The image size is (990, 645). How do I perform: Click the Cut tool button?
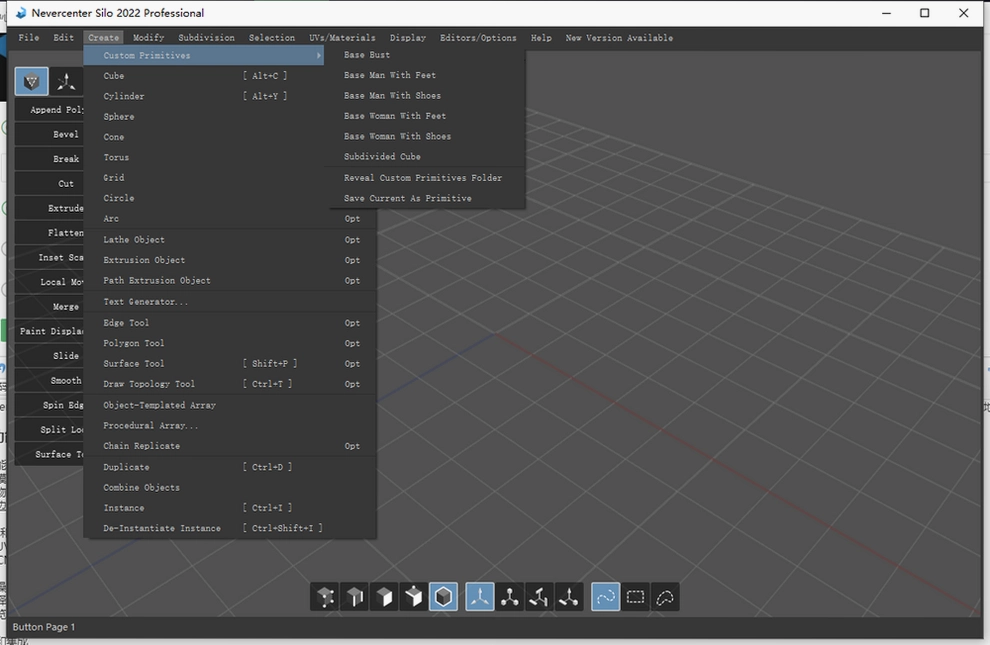(x=49, y=184)
